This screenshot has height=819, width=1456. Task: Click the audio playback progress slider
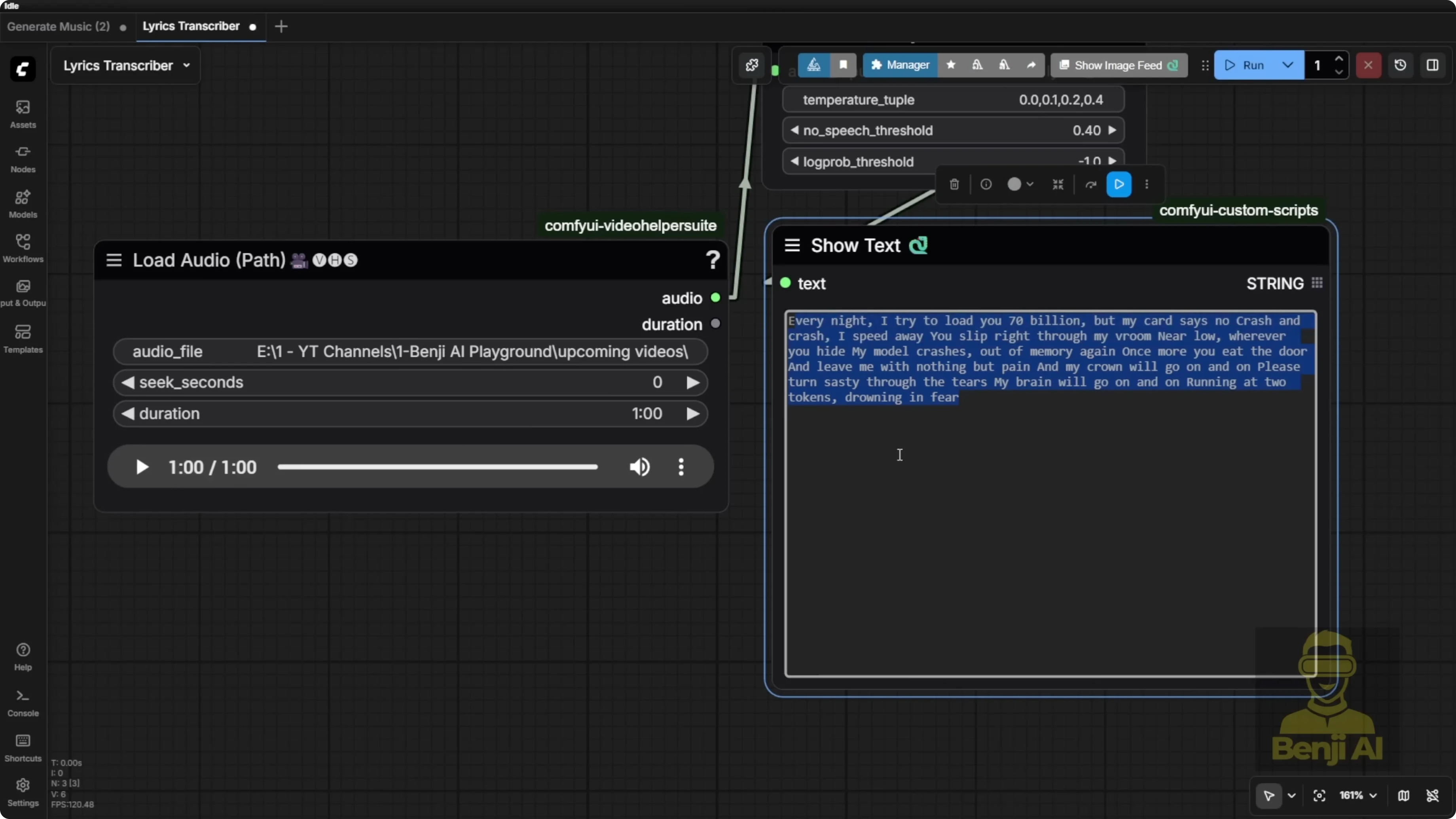click(438, 467)
